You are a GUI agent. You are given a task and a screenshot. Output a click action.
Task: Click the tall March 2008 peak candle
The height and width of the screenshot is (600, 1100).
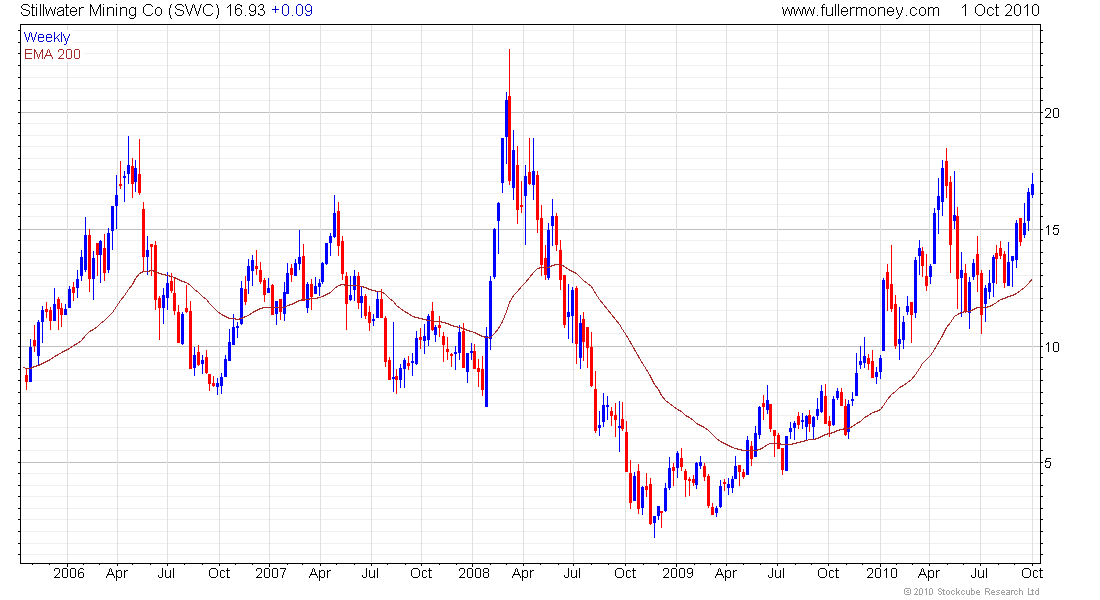(x=509, y=116)
